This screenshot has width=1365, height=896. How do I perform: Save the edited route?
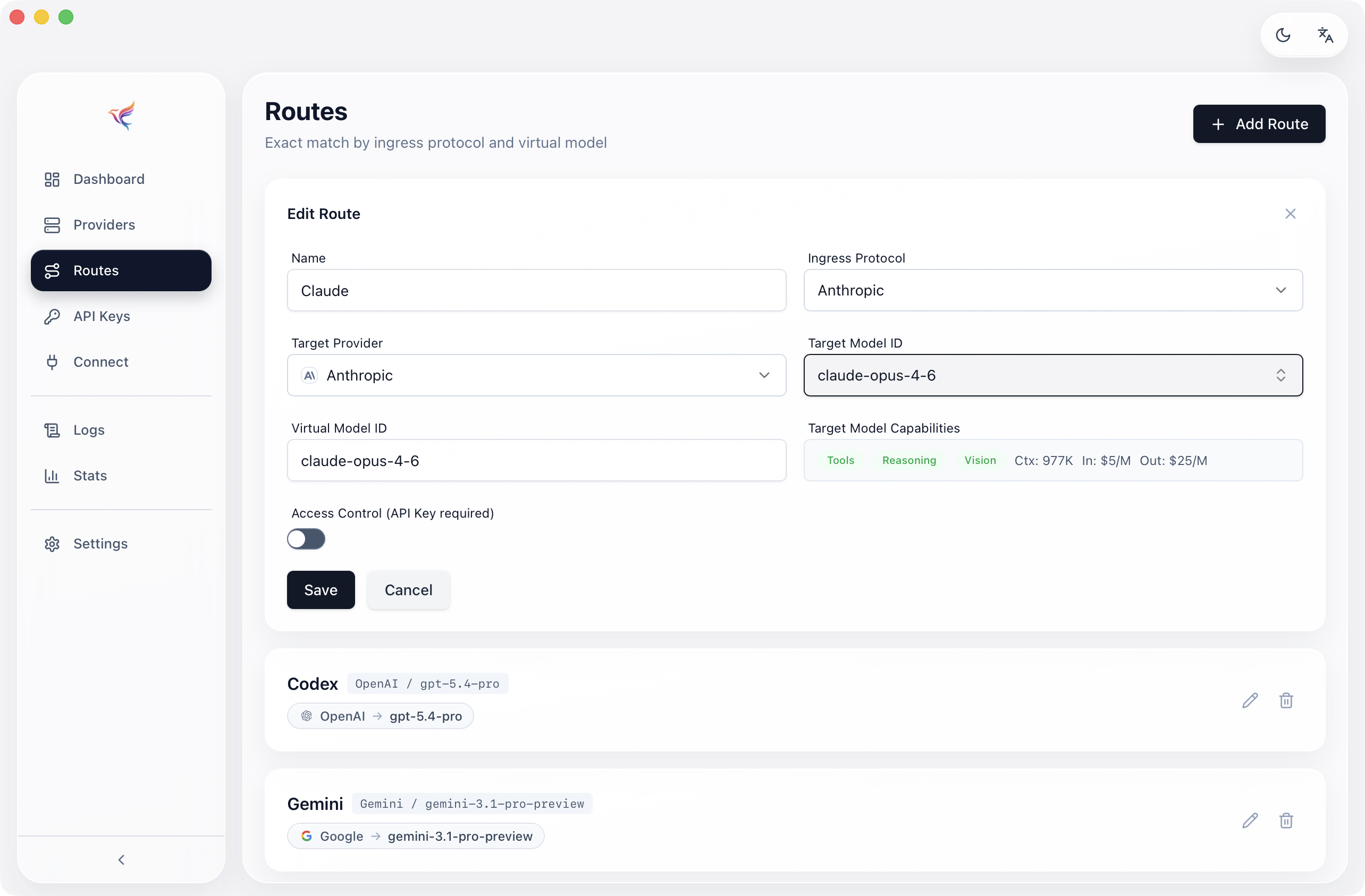321,590
